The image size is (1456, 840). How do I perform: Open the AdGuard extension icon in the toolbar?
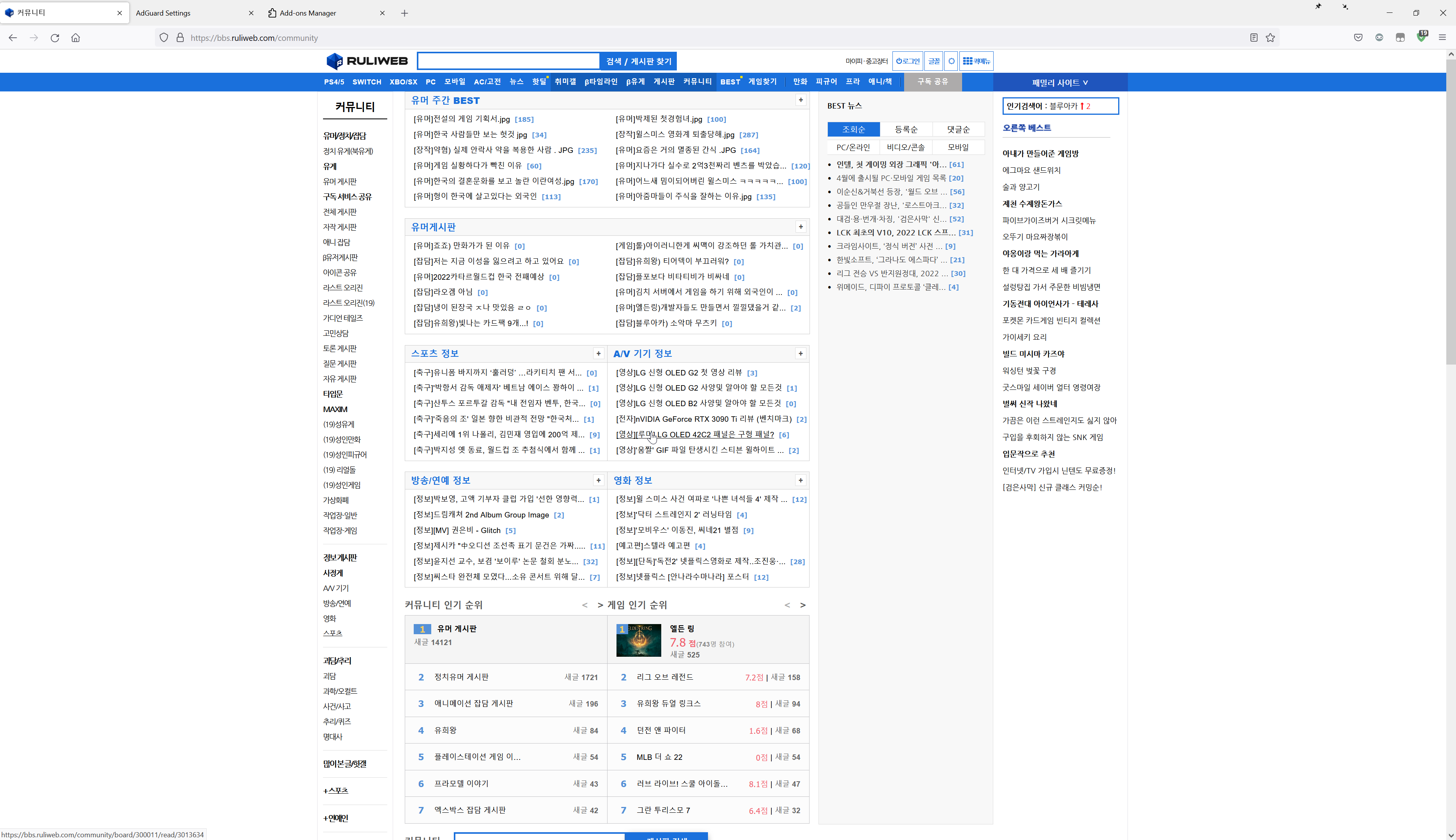coord(1421,37)
